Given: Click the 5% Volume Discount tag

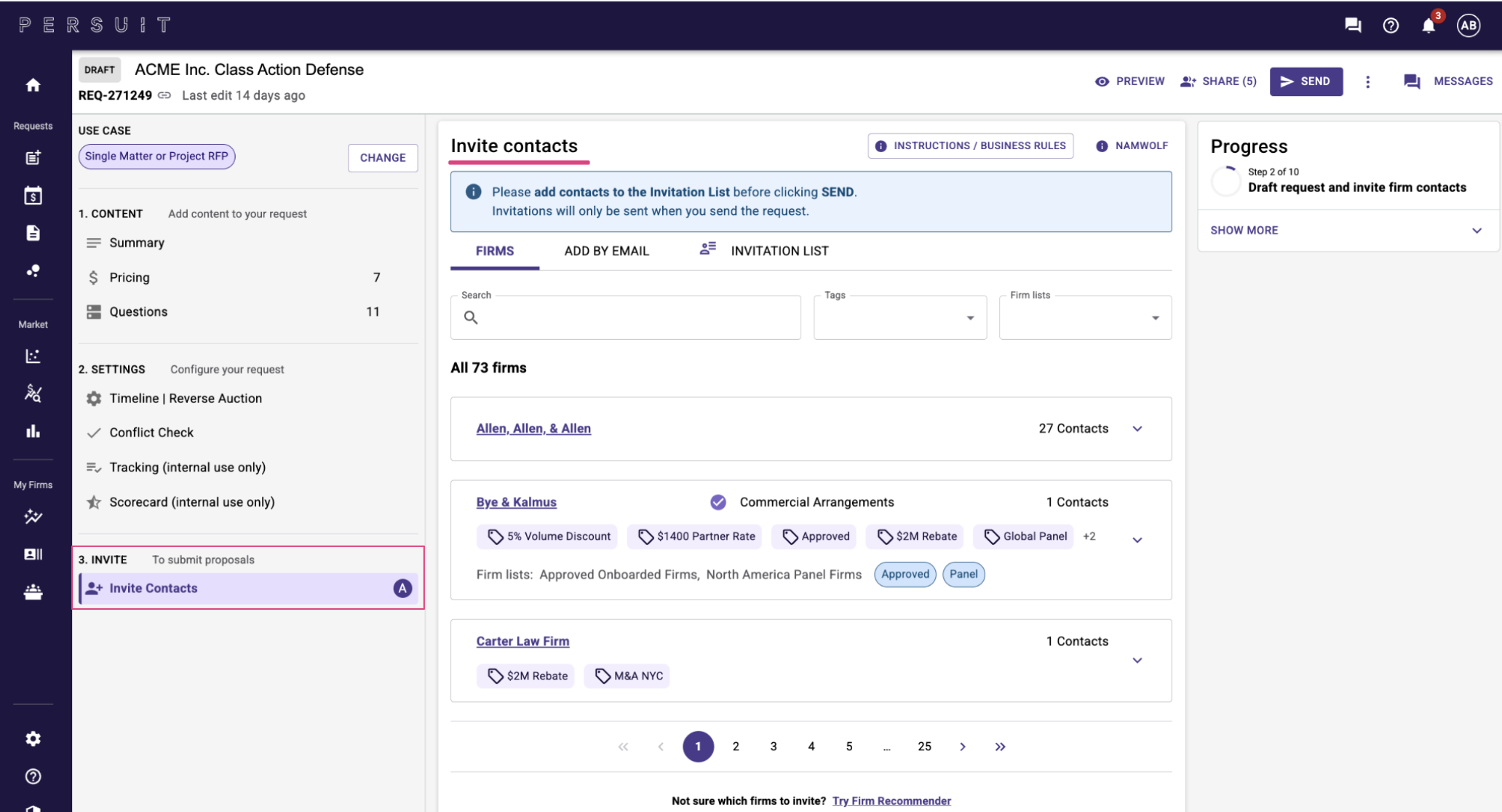Looking at the screenshot, I should 547,536.
